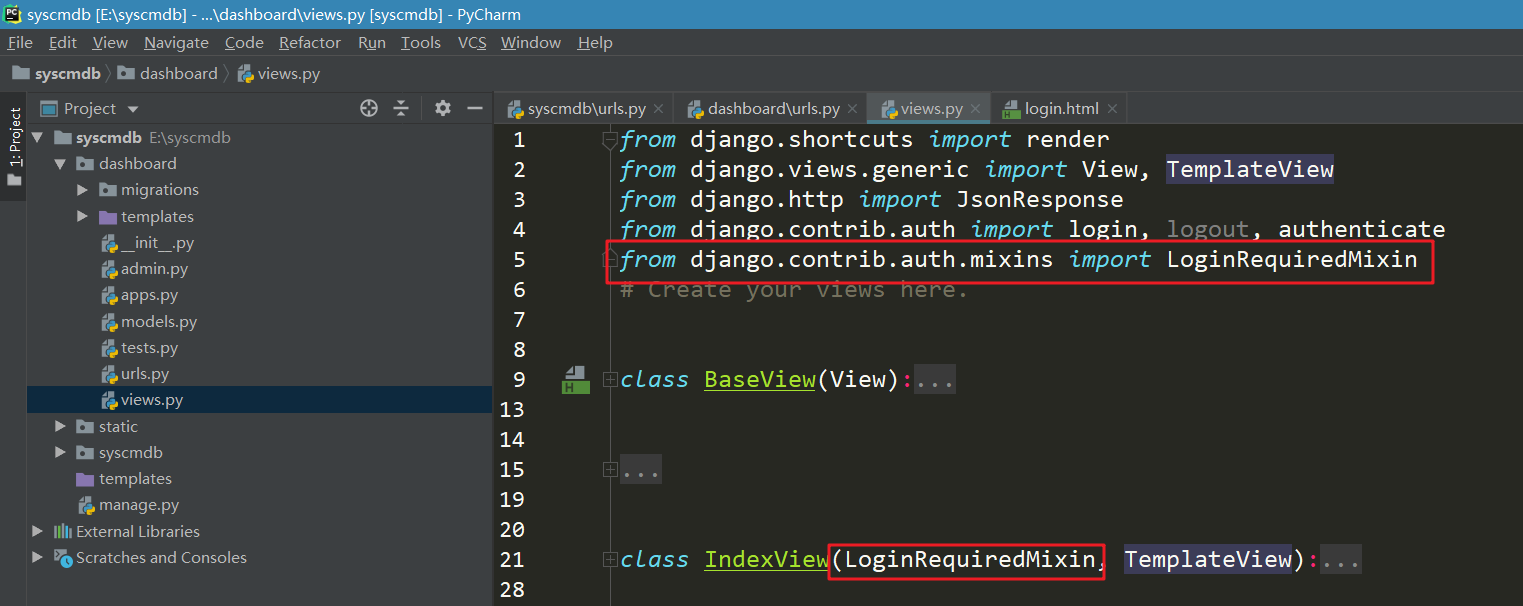Open the Project view dropdown
The width and height of the screenshot is (1523, 606).
pyautogui.click(x=133, y=109)
